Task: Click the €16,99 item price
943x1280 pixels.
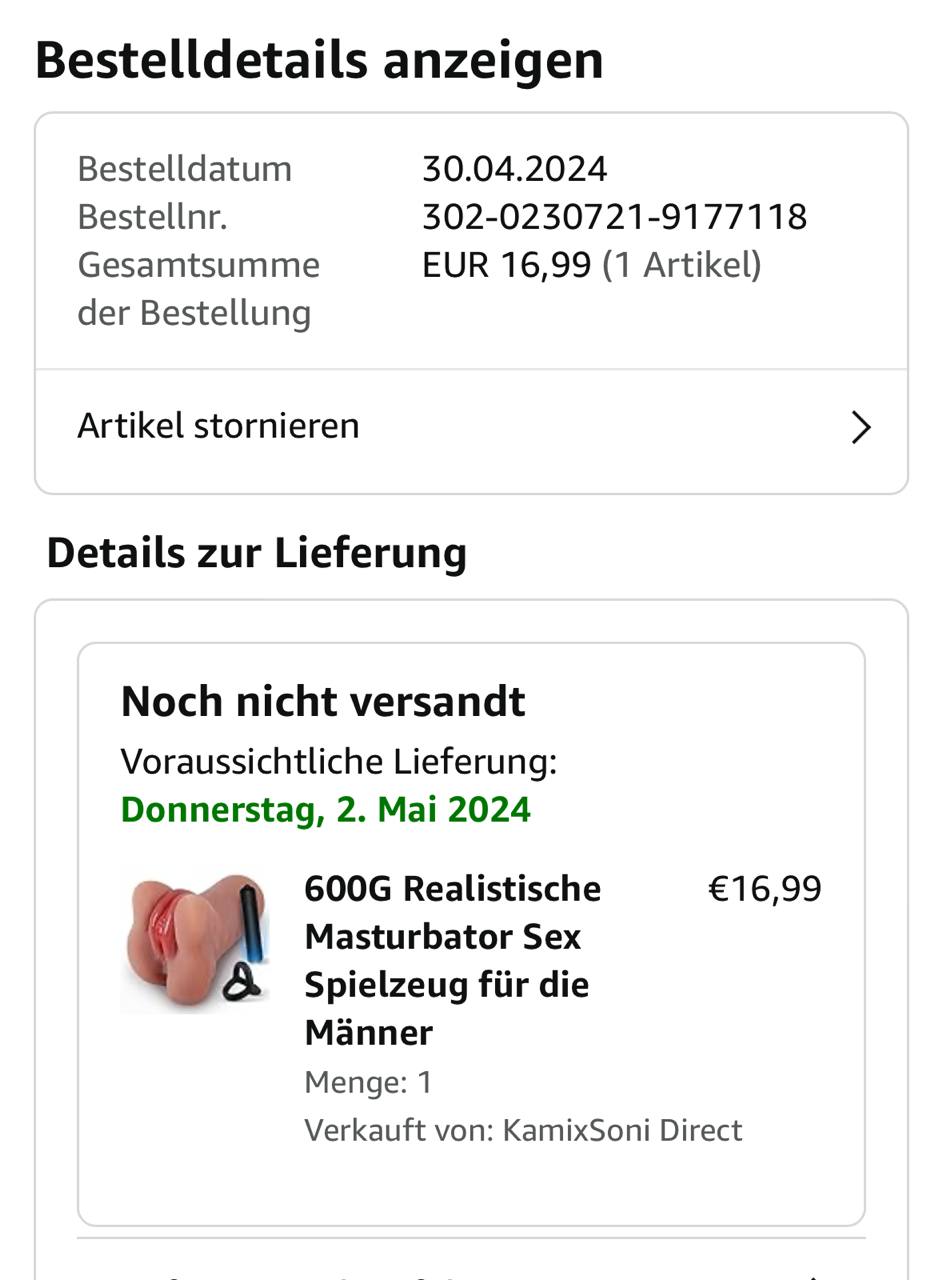Action: (x=765, y=889)
